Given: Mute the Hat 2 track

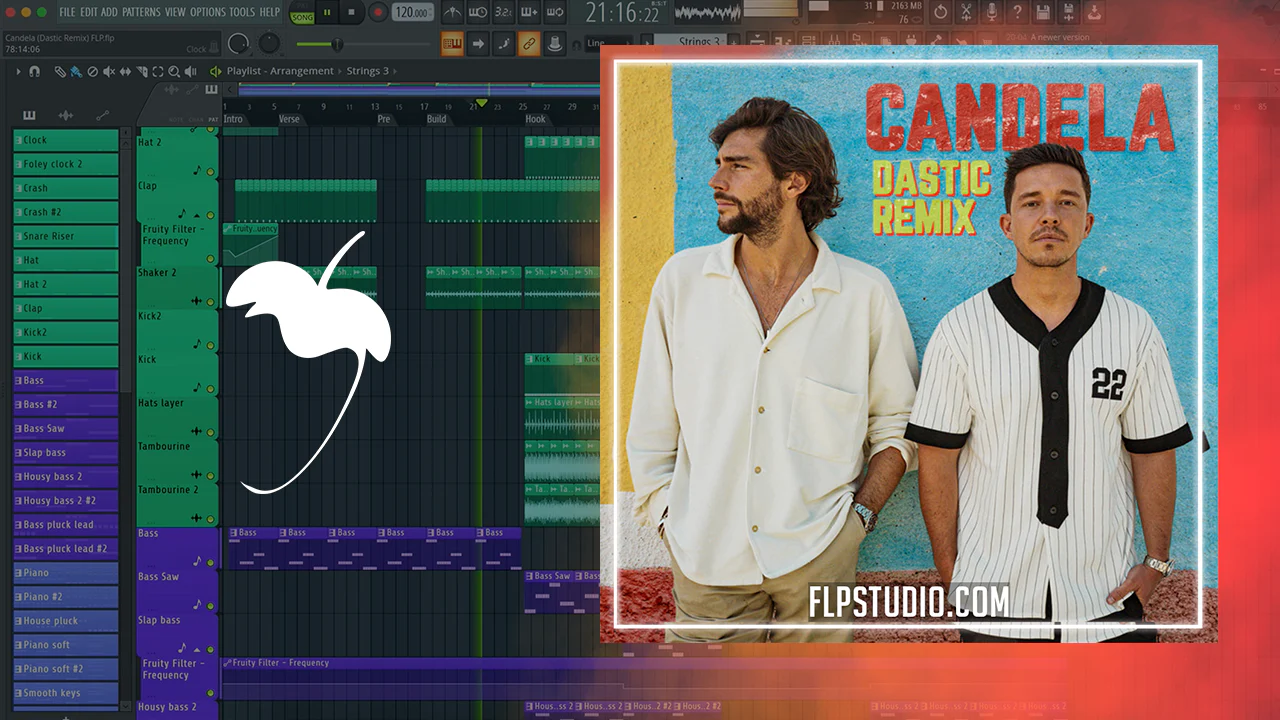Looking at the screenshot, I should pyautogui.click(x=210, y=172).
